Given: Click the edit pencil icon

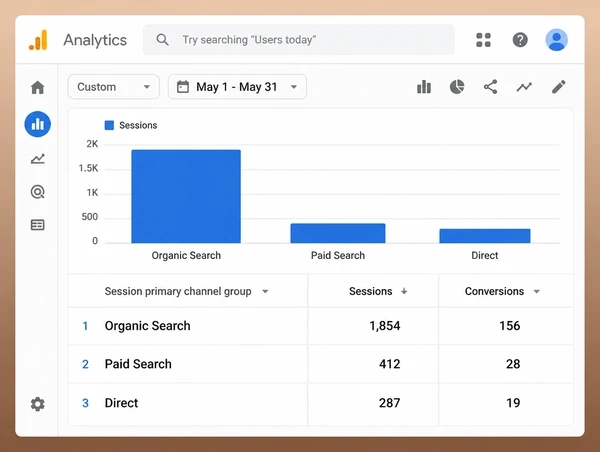Looking at the screenshot, I should tap(559, 87).
